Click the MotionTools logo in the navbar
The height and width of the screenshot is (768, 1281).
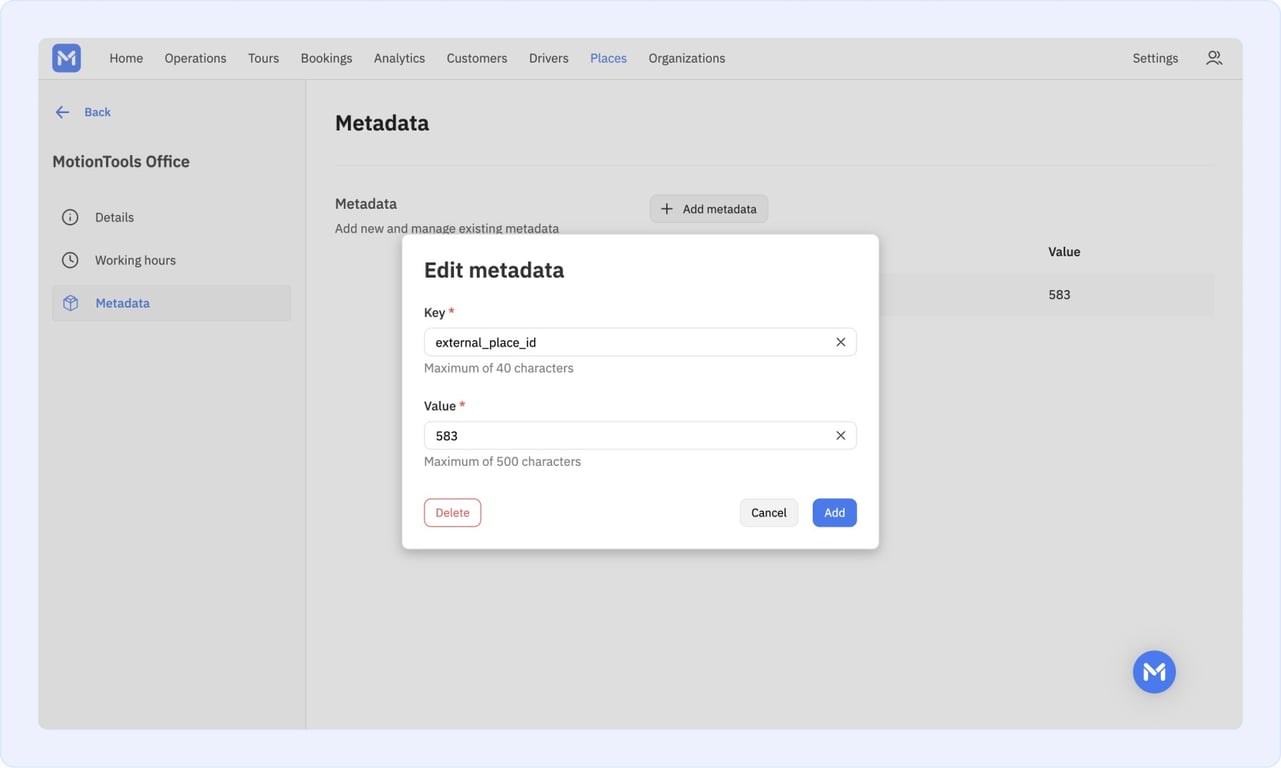(67, 58)
